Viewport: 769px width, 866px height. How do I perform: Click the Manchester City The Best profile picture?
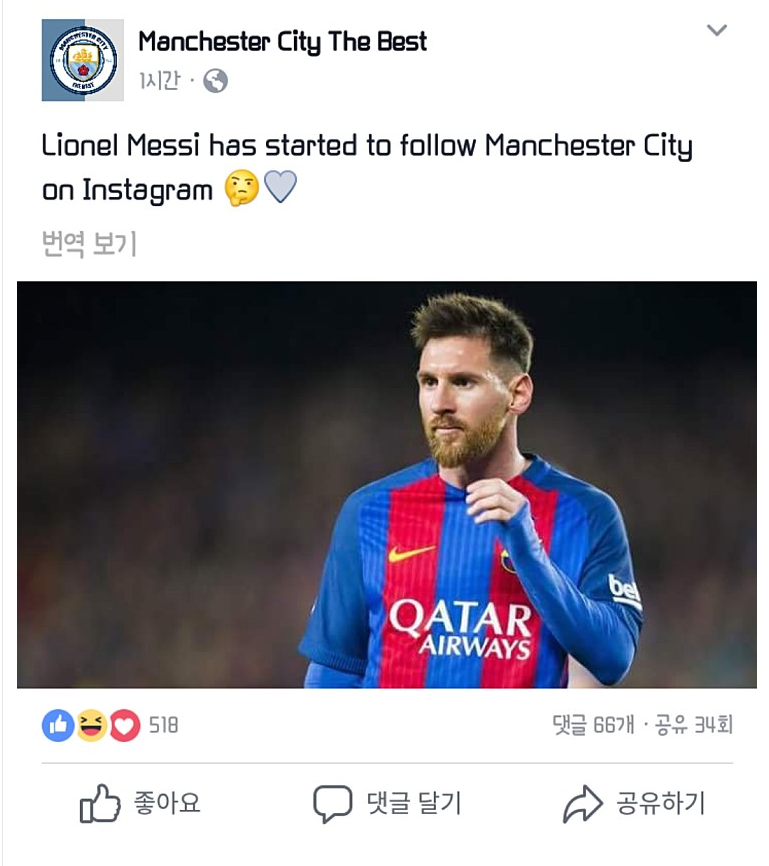coord(83,60)
